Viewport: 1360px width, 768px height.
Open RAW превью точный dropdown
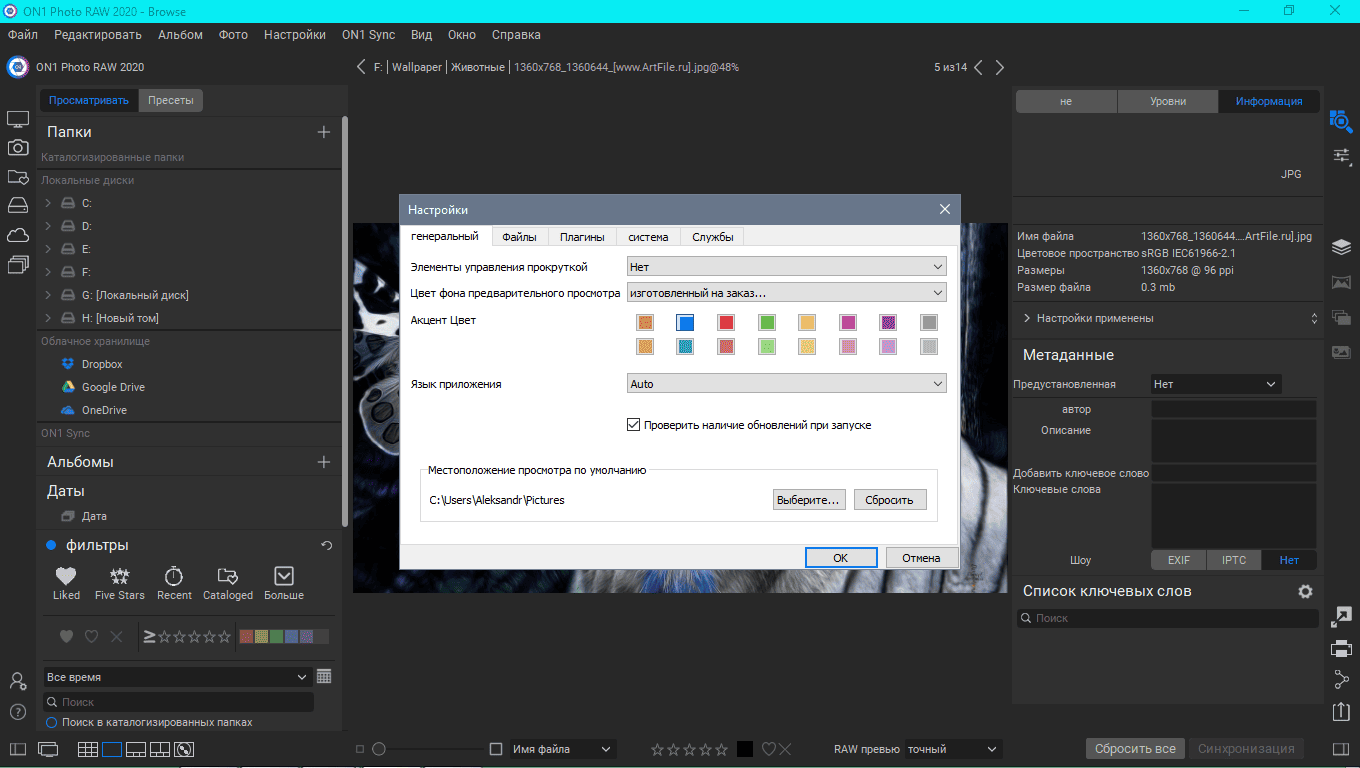click(953, 749)
